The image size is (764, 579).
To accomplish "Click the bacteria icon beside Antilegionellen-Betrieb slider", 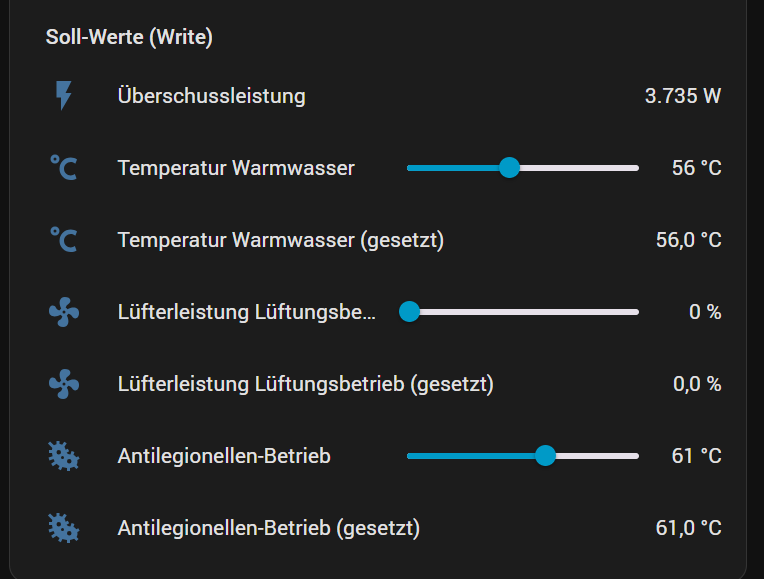I will coord(64,456).
